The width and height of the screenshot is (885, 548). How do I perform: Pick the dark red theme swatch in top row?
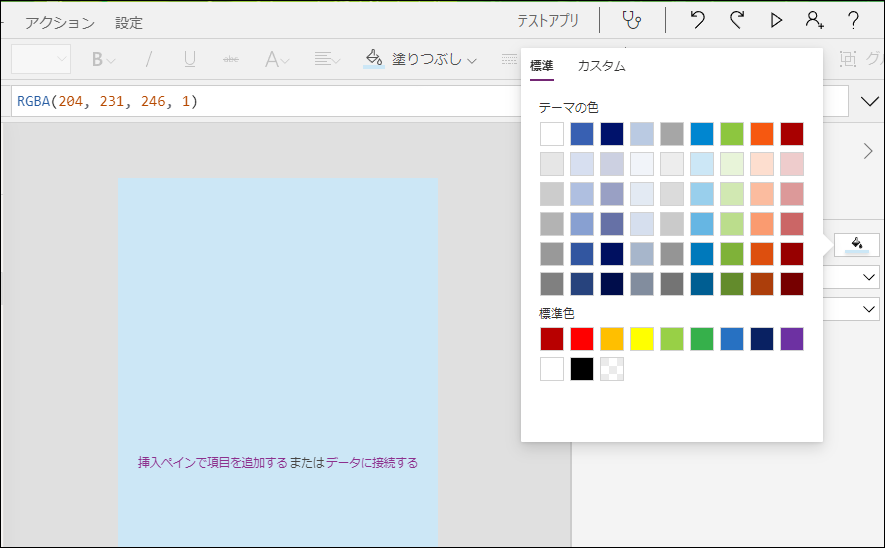tap(792, 134)
